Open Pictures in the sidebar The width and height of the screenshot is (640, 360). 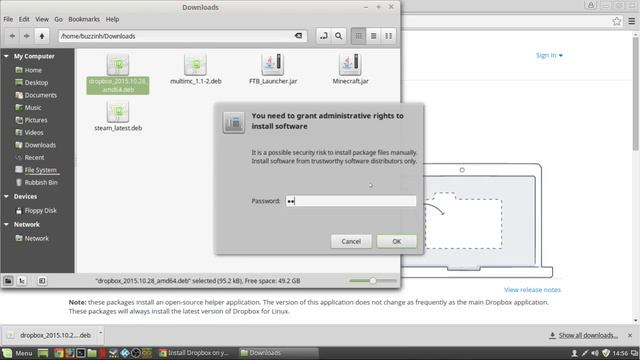coord(37,120)
